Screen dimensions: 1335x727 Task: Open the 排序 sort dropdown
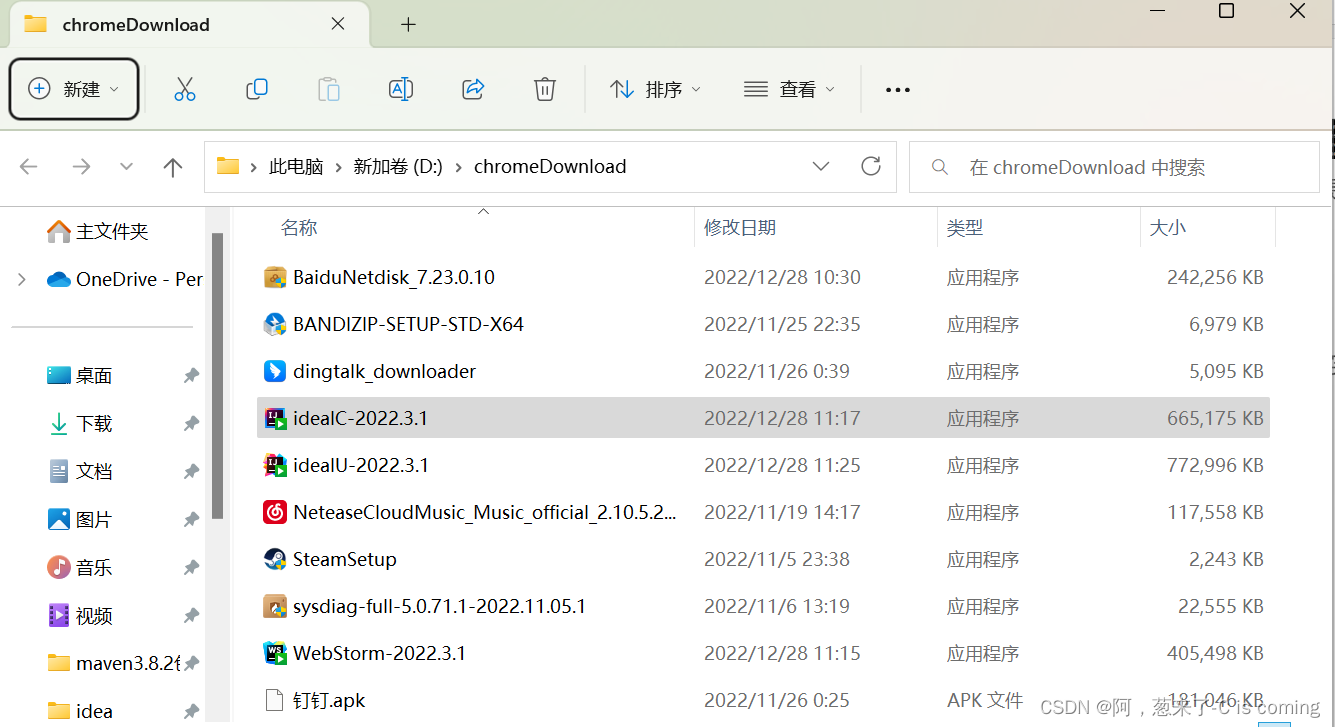pyautogui.click(x=656, y=89)
